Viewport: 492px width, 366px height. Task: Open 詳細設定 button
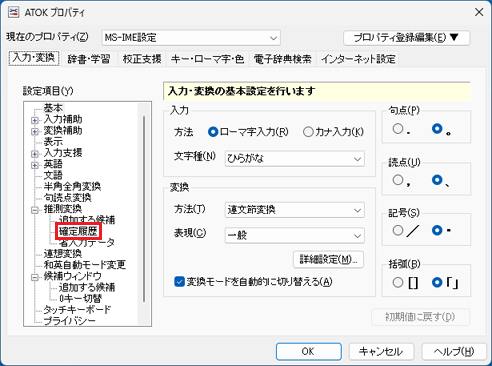328,259
